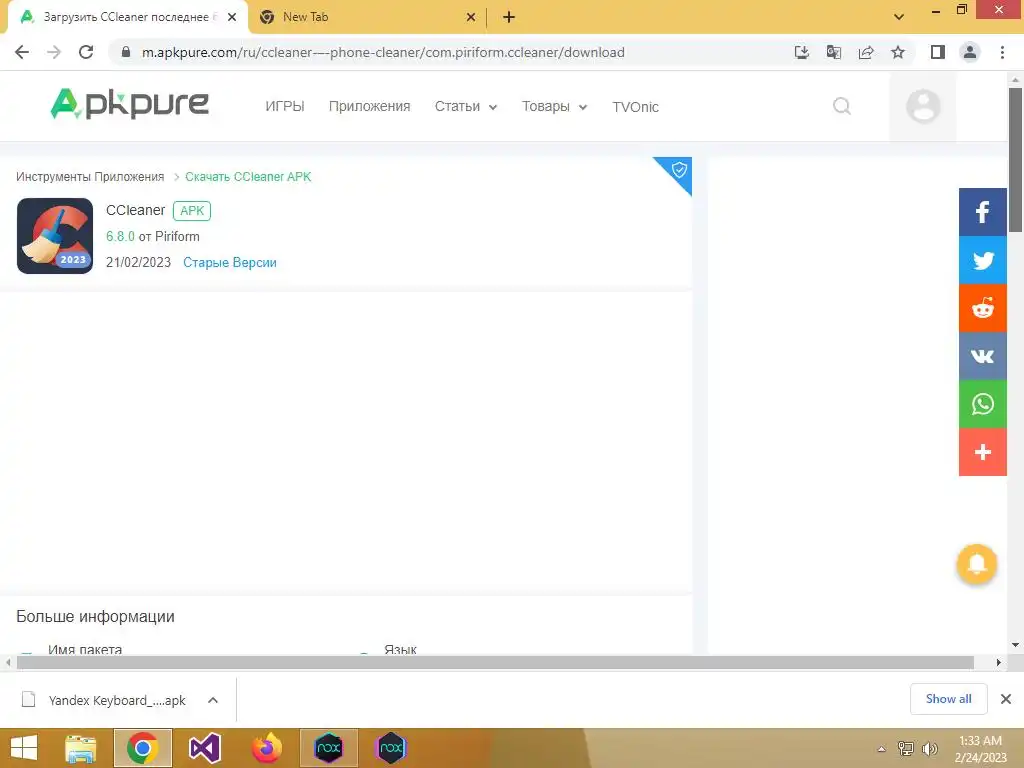The width and height of the screenshot is (1024, 768).
Task: Open Старые Версии link
Action: tap(230, 263)
